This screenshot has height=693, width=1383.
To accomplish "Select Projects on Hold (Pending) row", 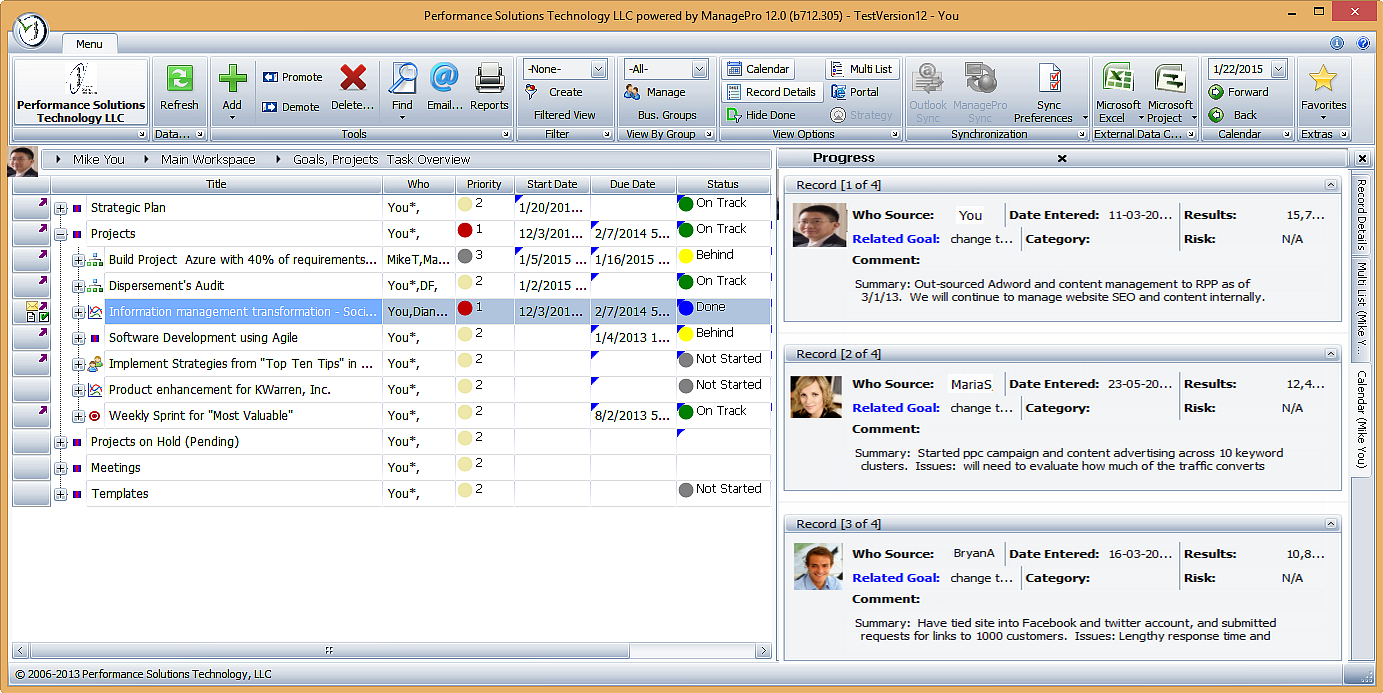I will (165, 442).
